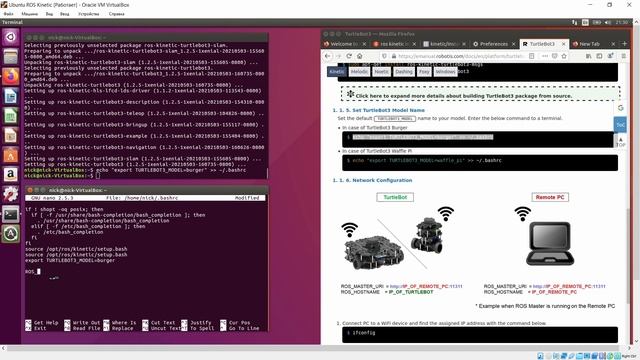Open System Settings from the launcher
This screenshot has width=640, height=360.
(11, 194)
